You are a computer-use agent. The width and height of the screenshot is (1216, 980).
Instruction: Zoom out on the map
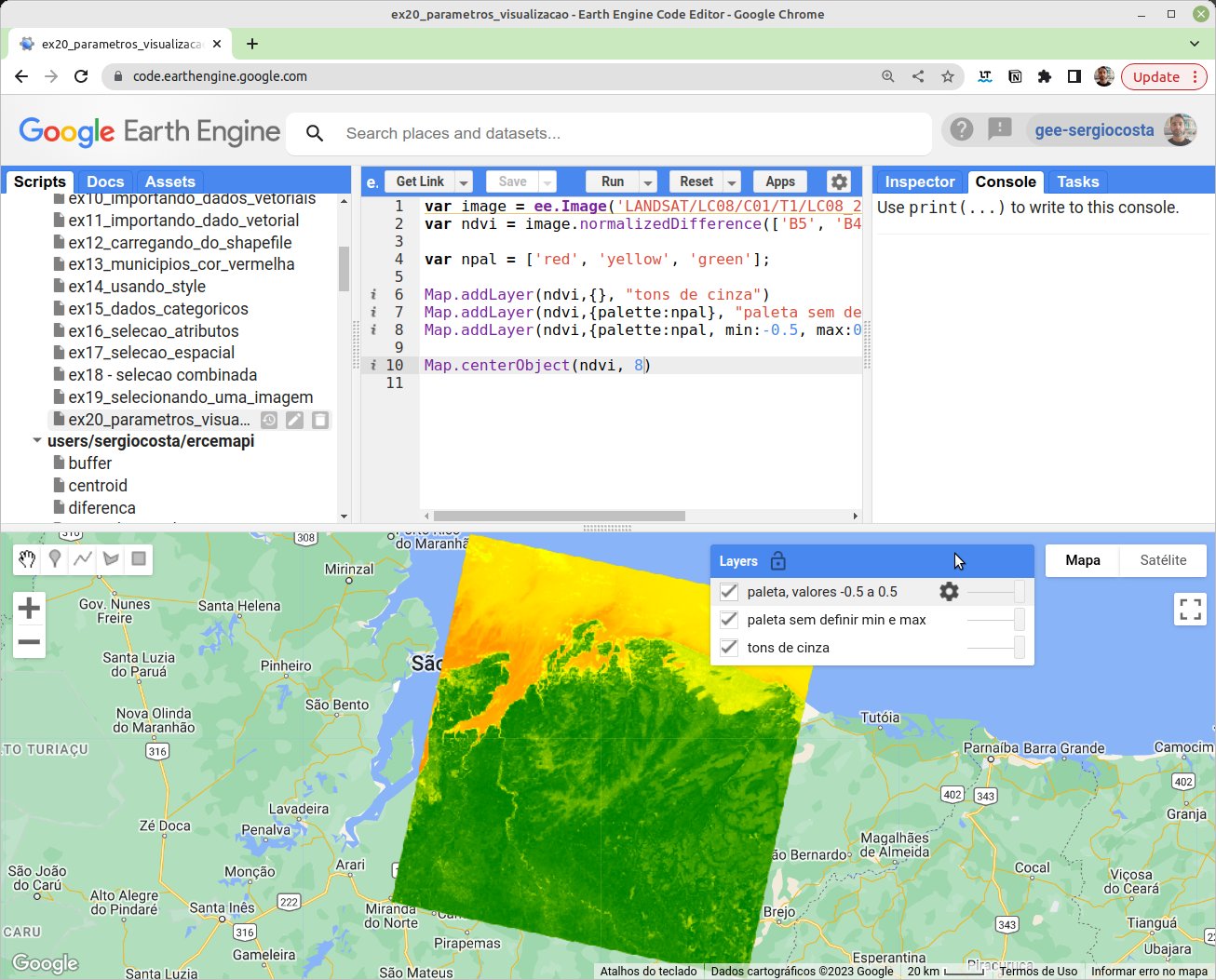coord(30,641)
